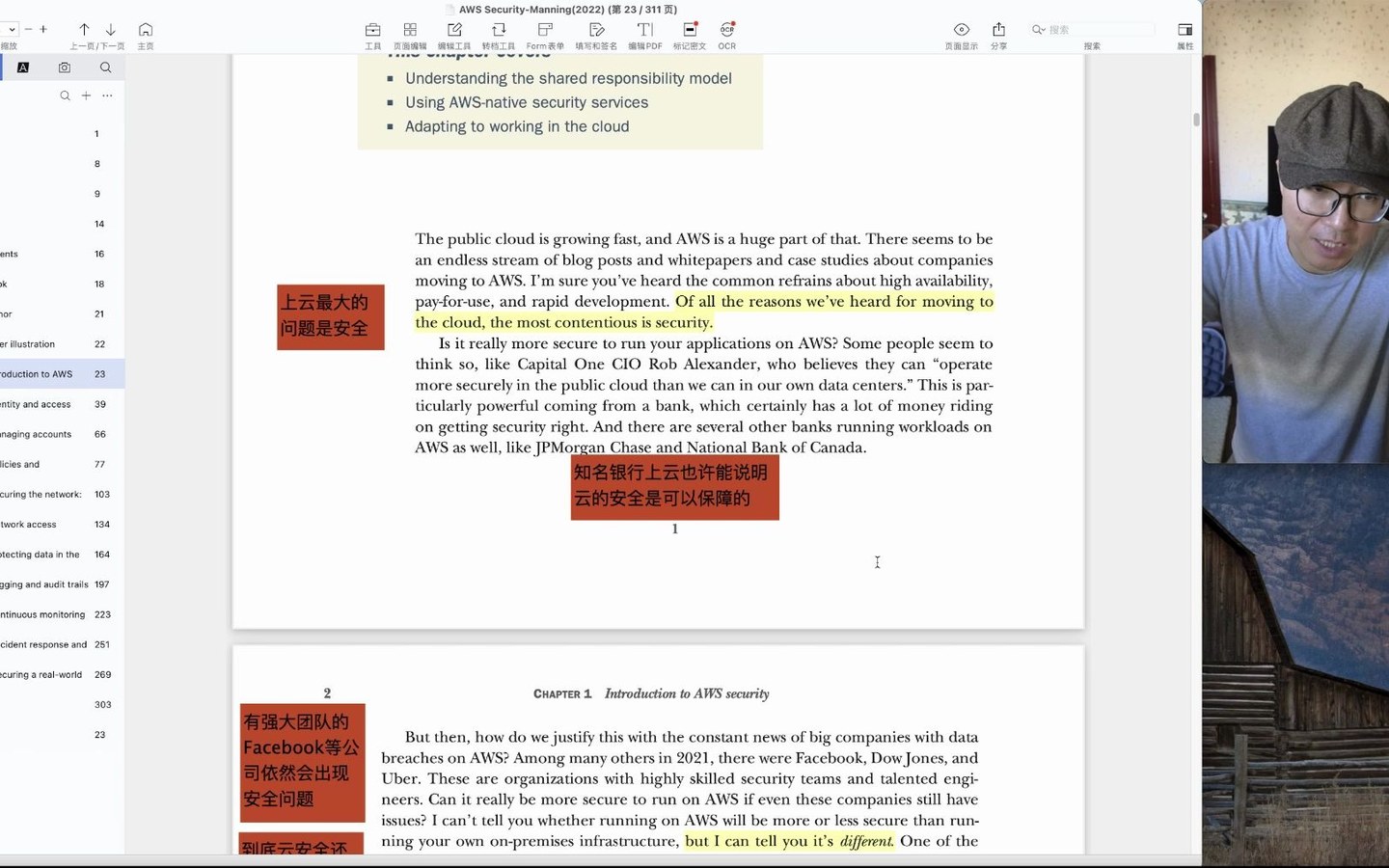The height and width of the screenshot is (868, 1389).
Task: Open 'Managing accounts' outline entry
Action: [x=63, y=434]
